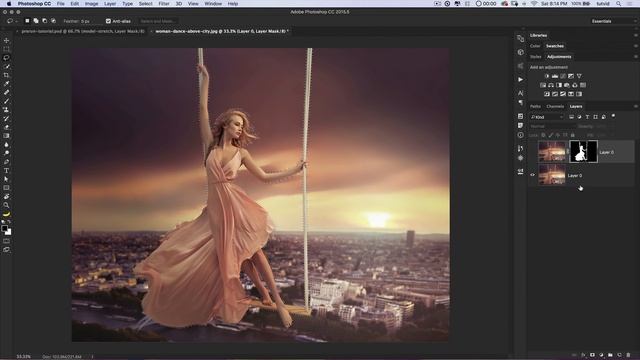
Task: Click the add layer mask icon
Action: [592, 355]
